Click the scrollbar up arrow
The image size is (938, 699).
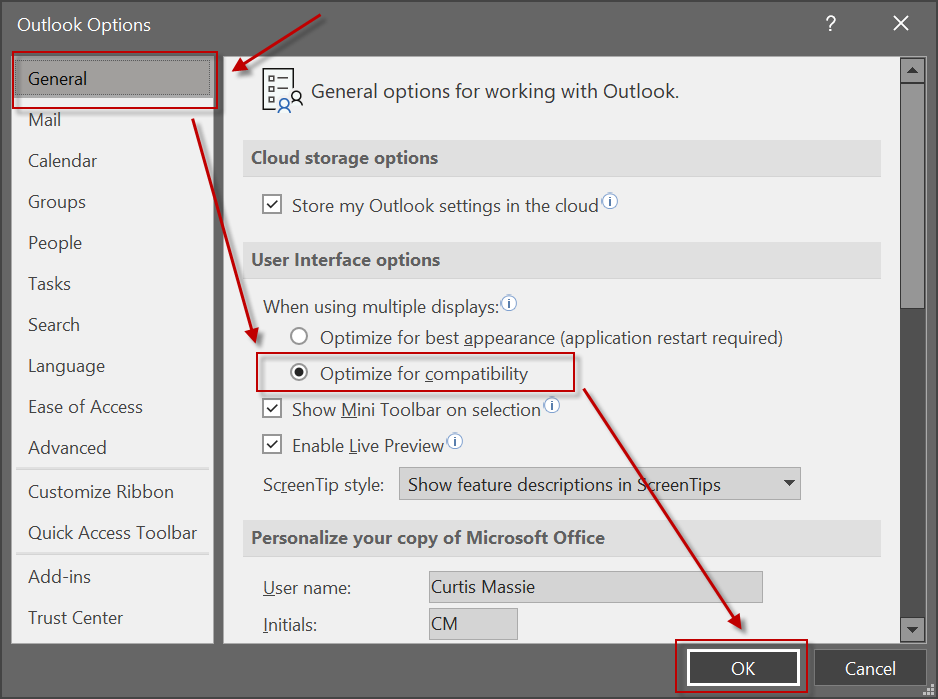coord(912,71)
